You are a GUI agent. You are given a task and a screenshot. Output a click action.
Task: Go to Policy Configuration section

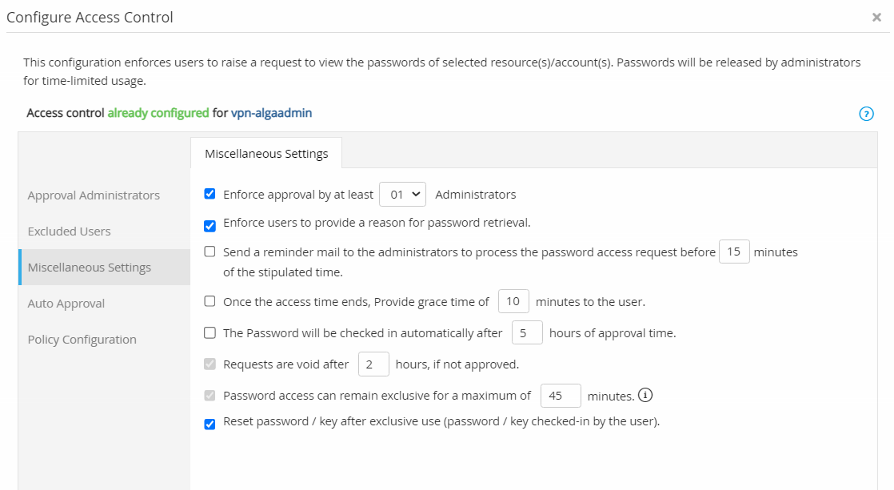click(x=82, y=339)
